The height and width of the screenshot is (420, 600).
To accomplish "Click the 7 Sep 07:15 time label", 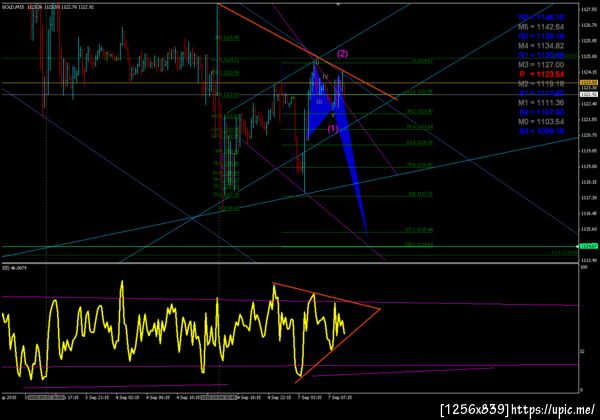I will pos(340,397).
